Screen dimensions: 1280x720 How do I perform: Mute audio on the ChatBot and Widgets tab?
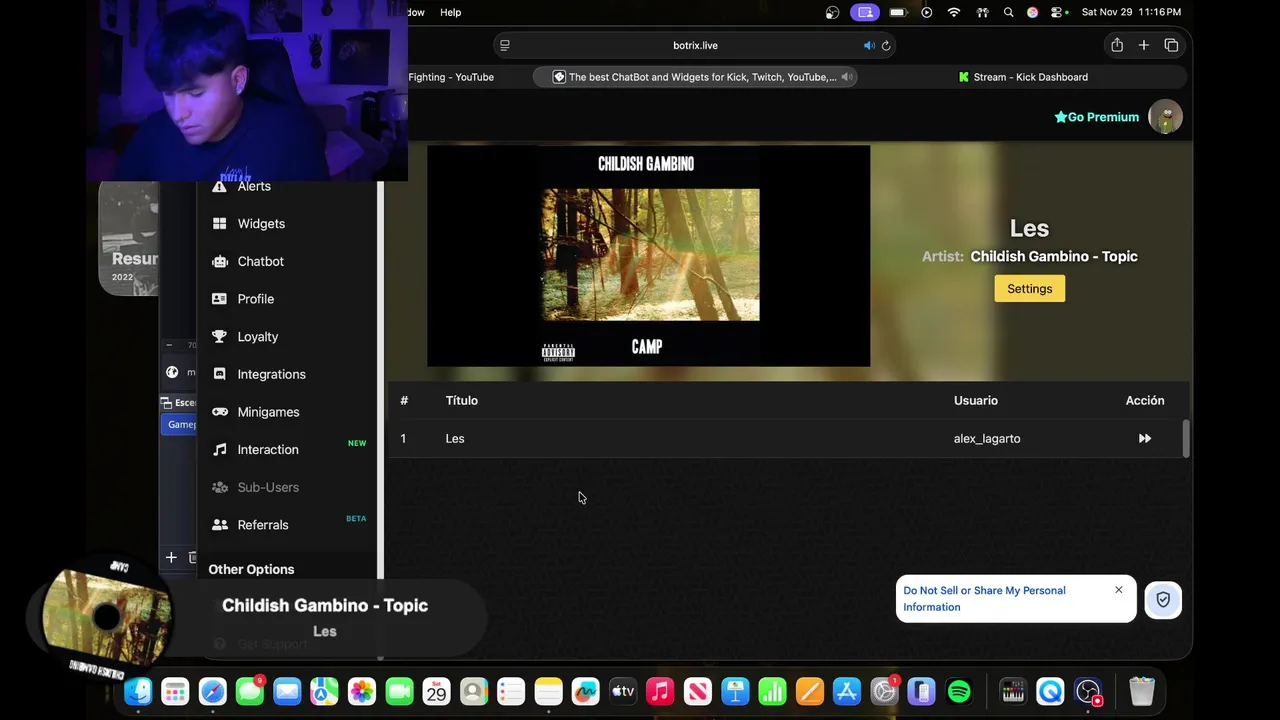[846, 77]
